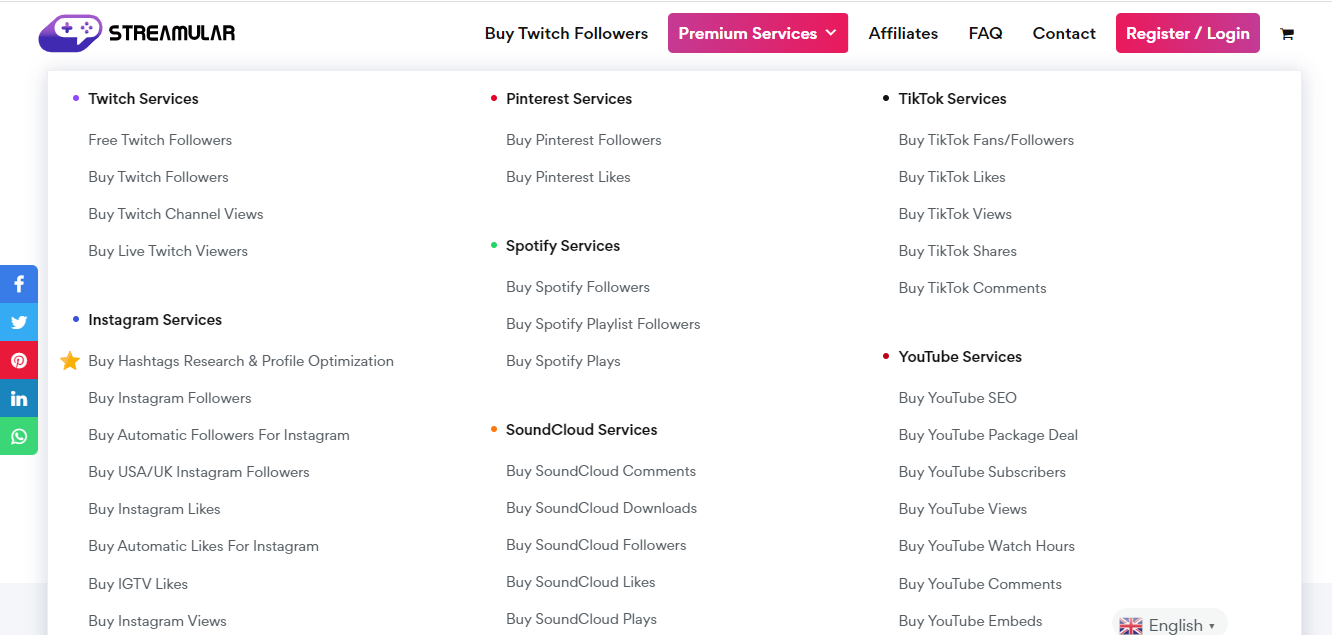Open Buy SoundCloud Comments
Screen dimensions: 1332x635
[601, 471]
